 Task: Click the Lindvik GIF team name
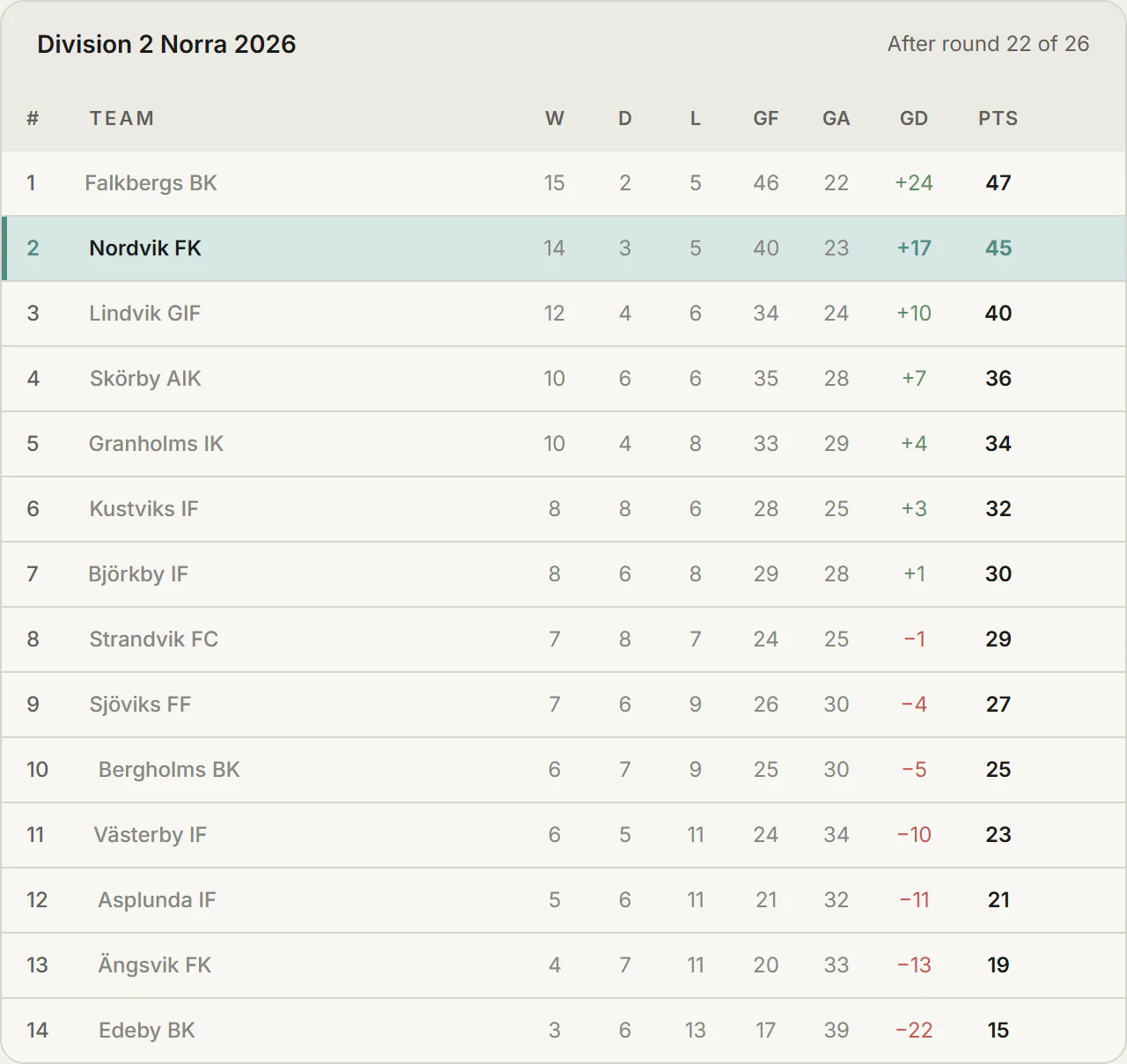point(145,314)
